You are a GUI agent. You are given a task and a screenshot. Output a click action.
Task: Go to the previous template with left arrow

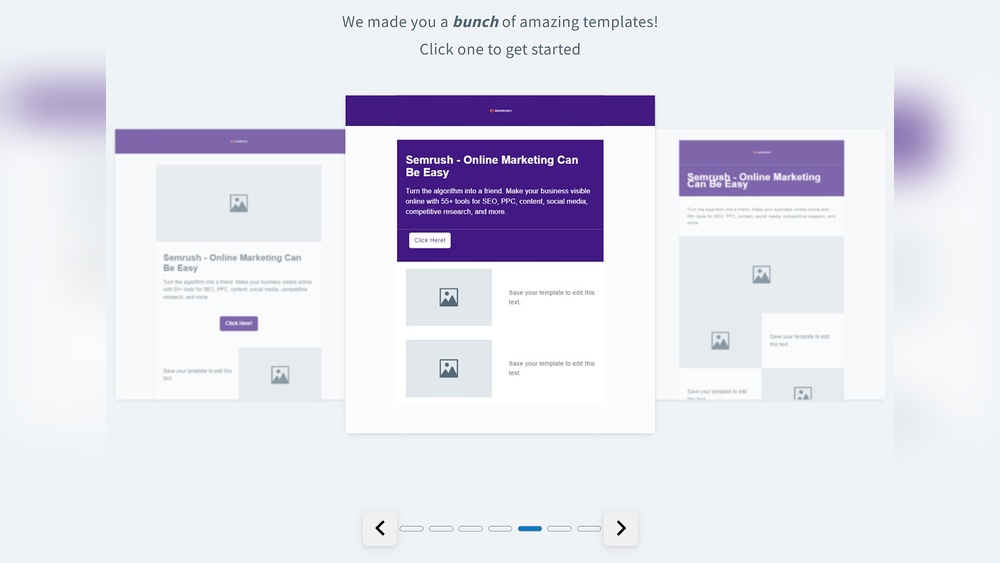coord(380,528)
